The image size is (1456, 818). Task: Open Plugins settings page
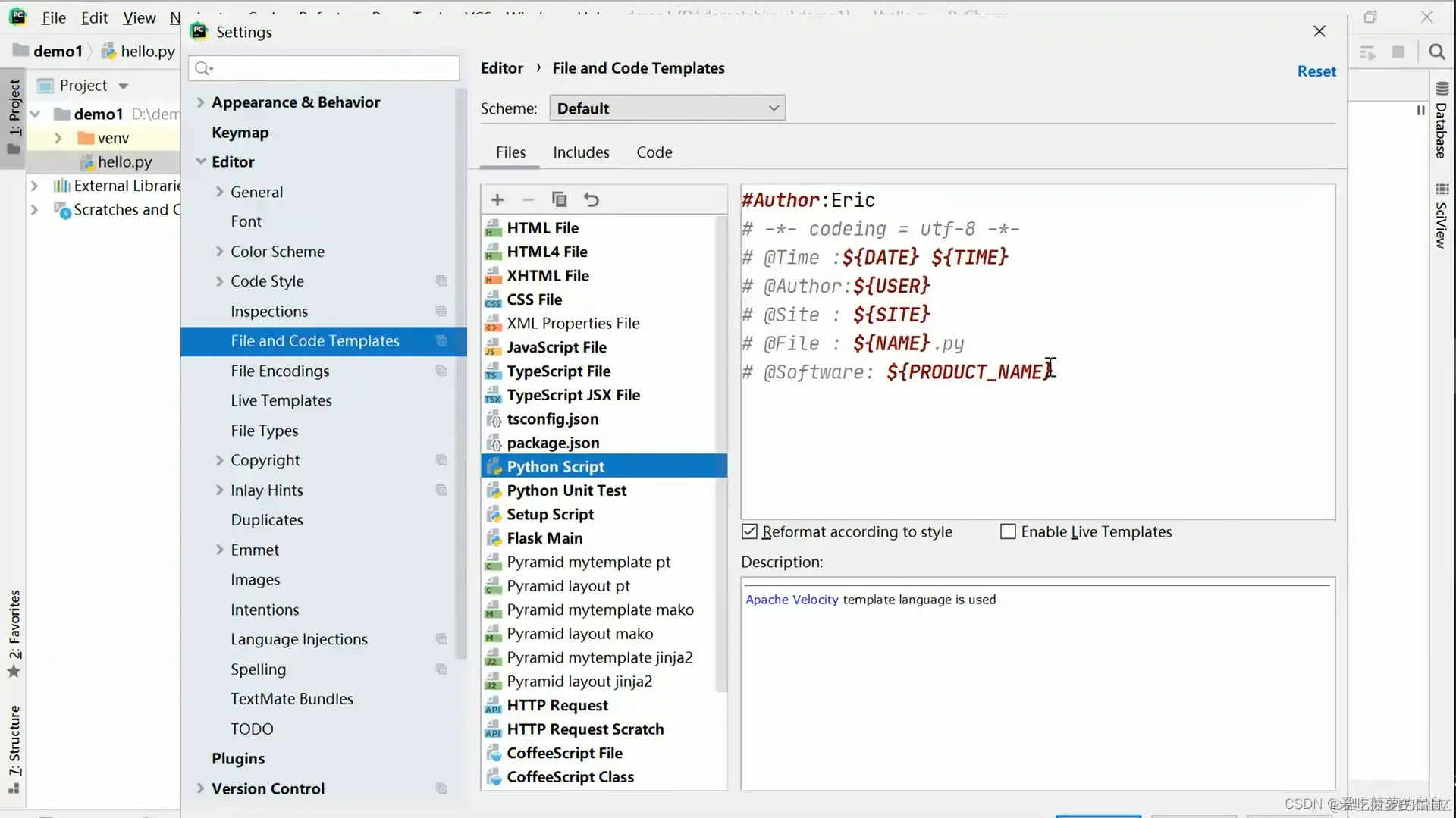click(238, 759)
